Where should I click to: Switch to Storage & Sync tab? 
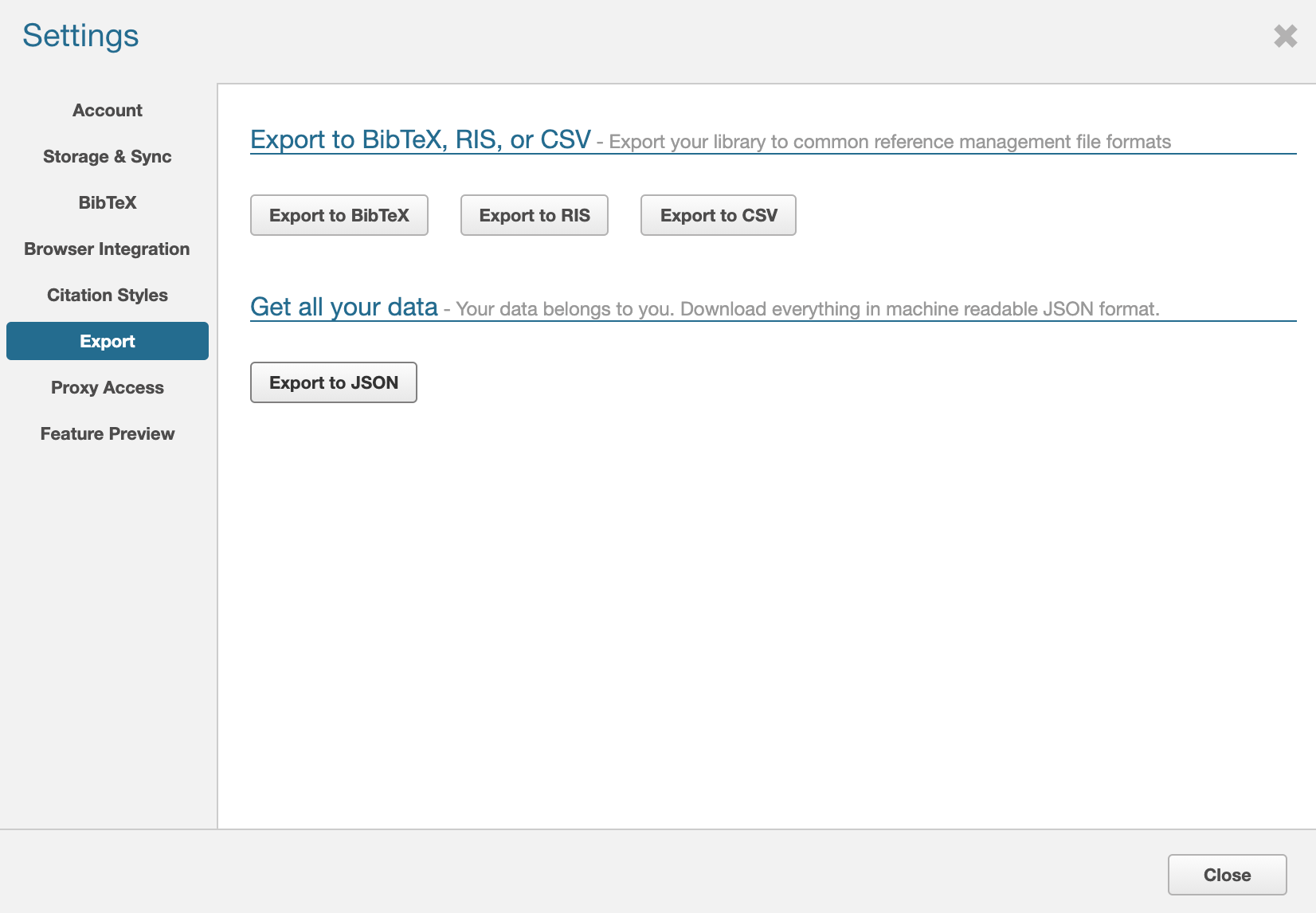(108, 156)
